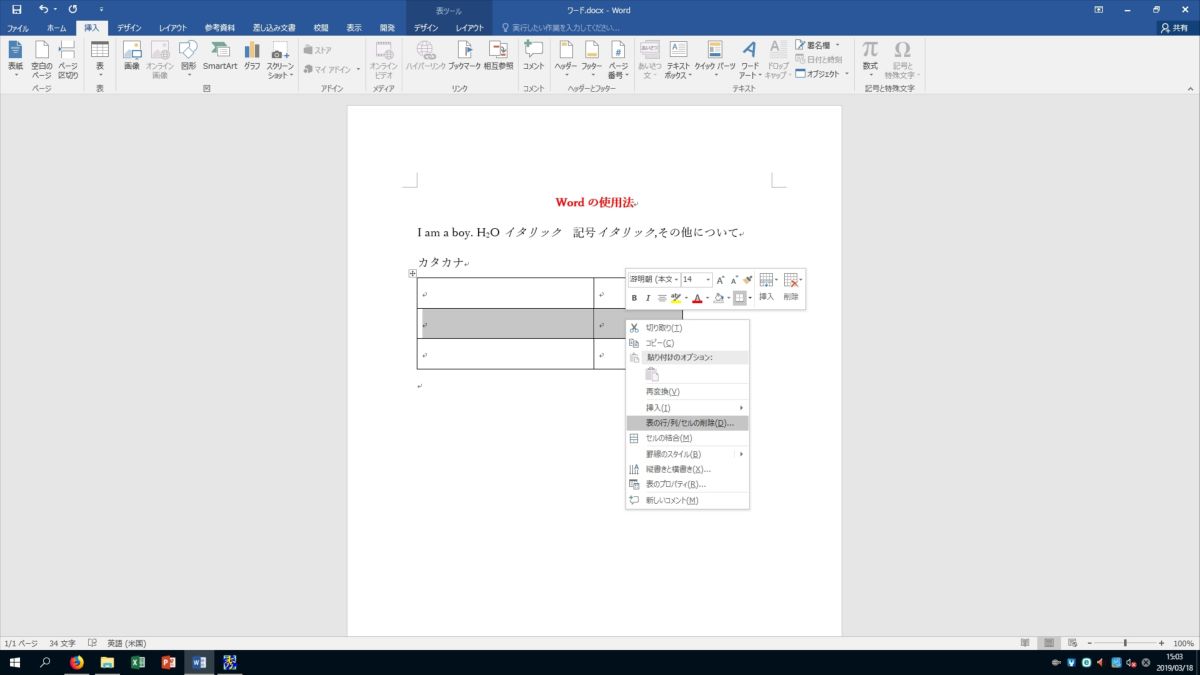Insert a blank page (空白のページ)

tap(41, 58)
